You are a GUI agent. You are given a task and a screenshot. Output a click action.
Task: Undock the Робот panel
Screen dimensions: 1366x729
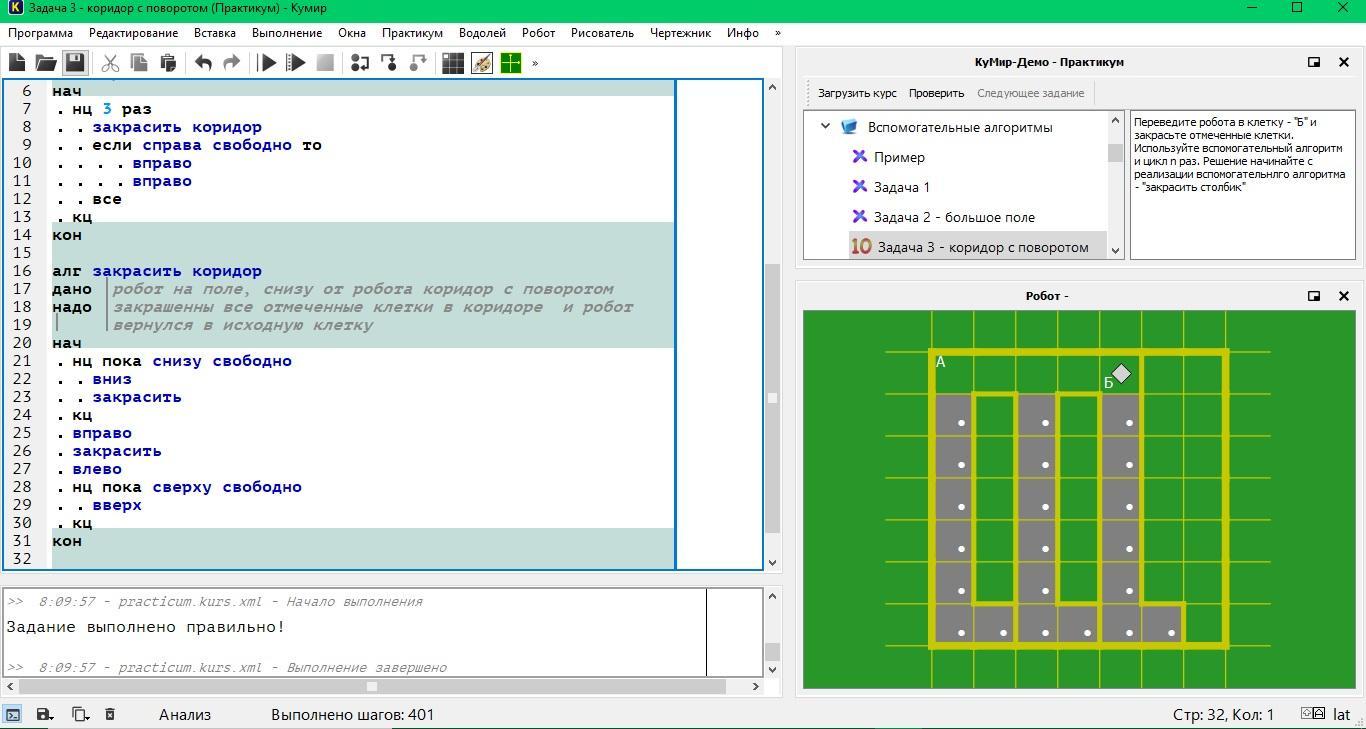point(1314,296)
